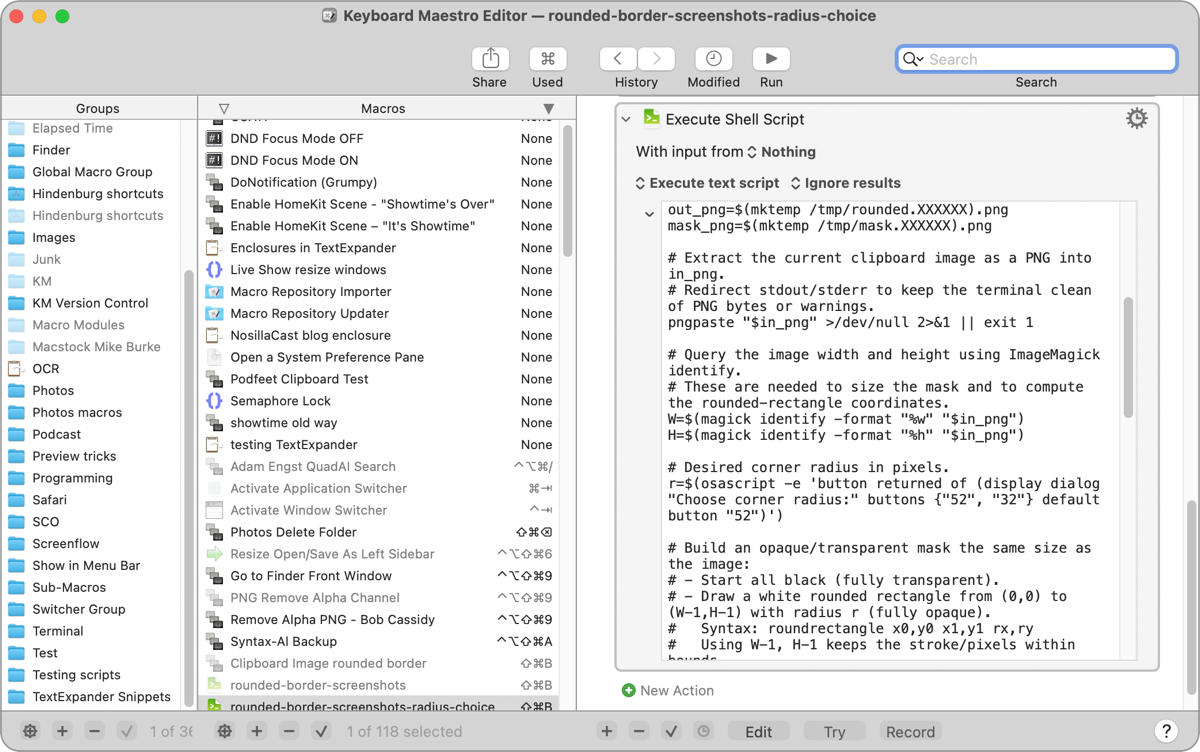This screenshot has width=1200, height=752.
Task: Toggle the action enable checkmark button
Action: click(672, 731)
